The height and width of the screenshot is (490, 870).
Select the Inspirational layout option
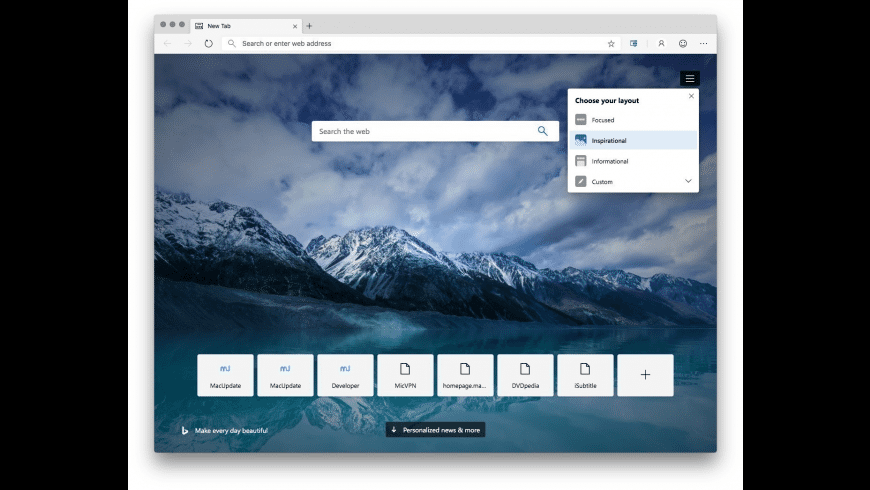click(633, 140)
